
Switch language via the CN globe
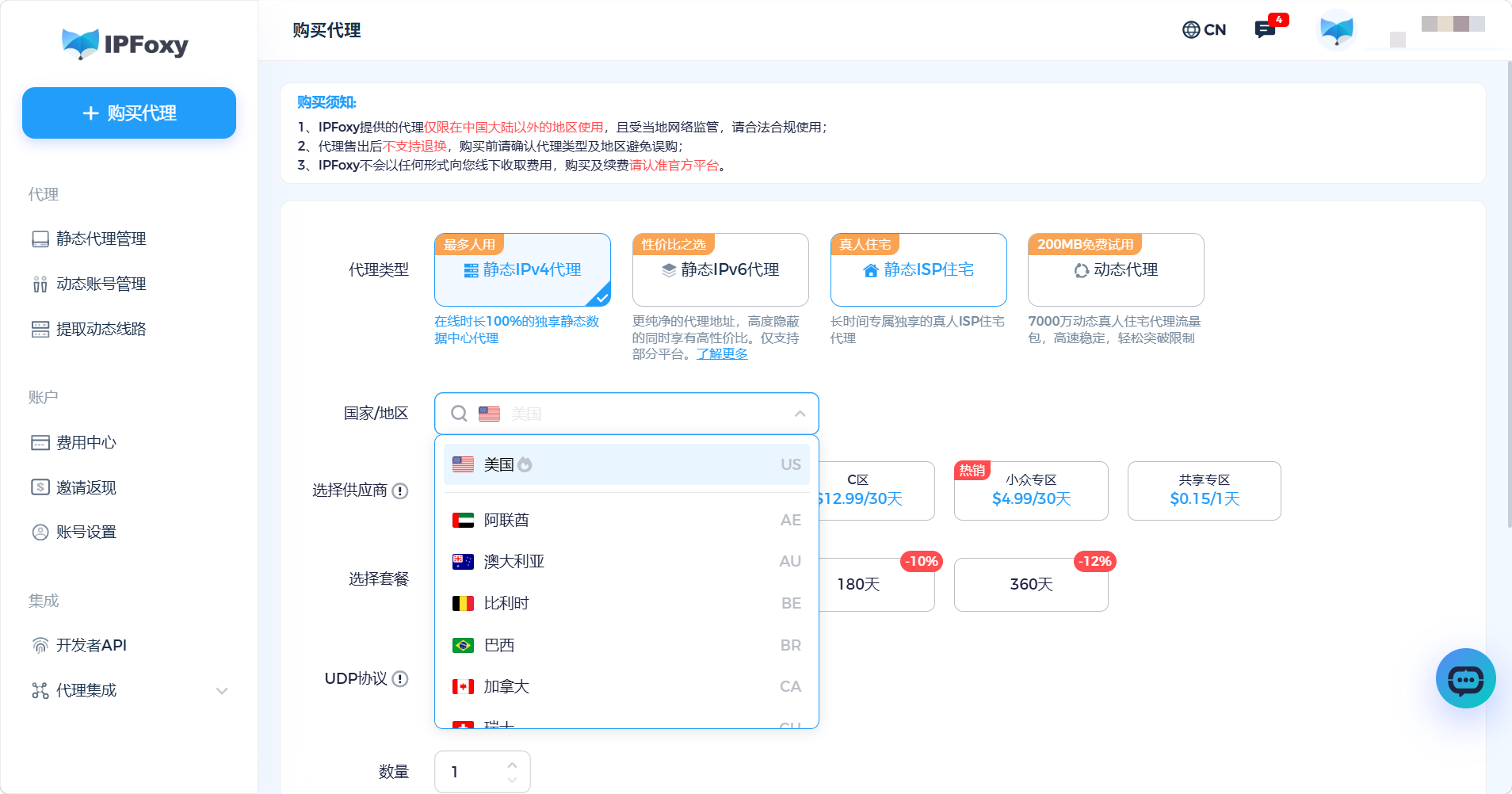coord(1204,30)
